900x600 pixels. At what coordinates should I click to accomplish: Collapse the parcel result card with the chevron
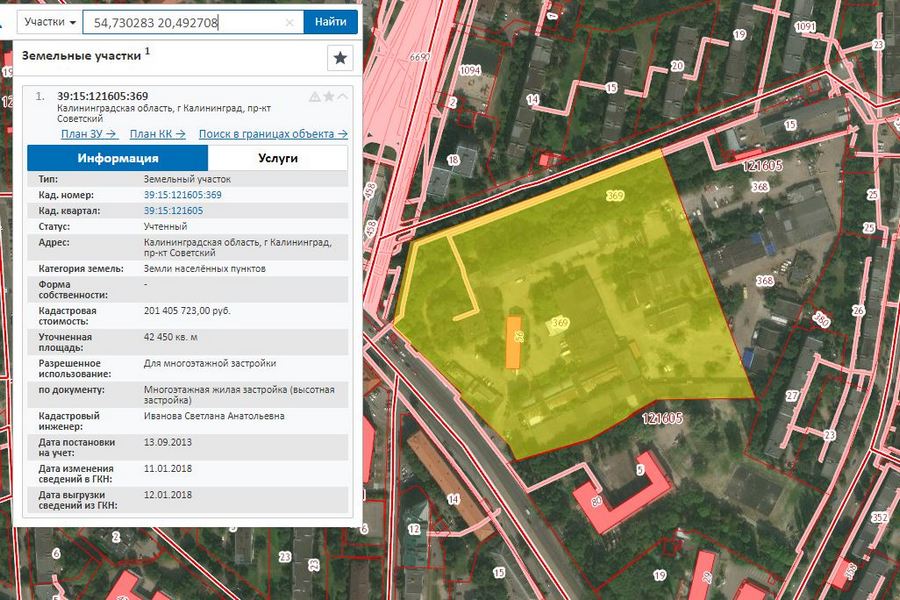343,97
